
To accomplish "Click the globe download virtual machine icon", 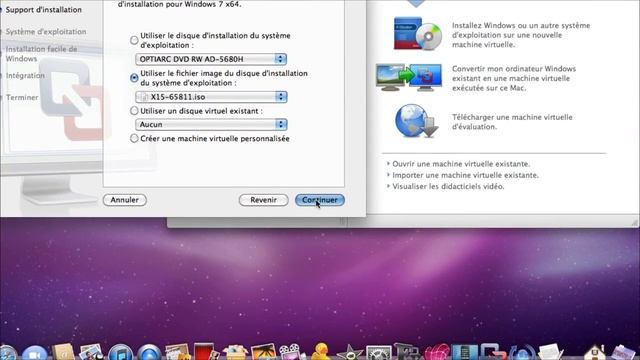I will [416, 121].
